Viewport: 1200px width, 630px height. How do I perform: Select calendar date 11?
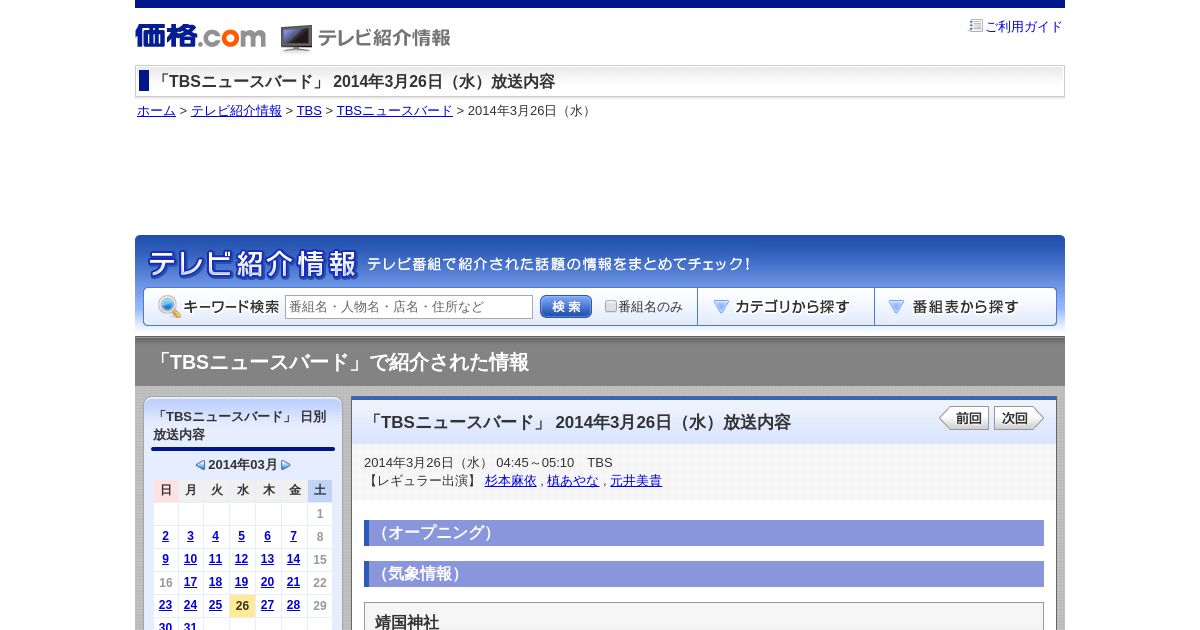point(215,559)
